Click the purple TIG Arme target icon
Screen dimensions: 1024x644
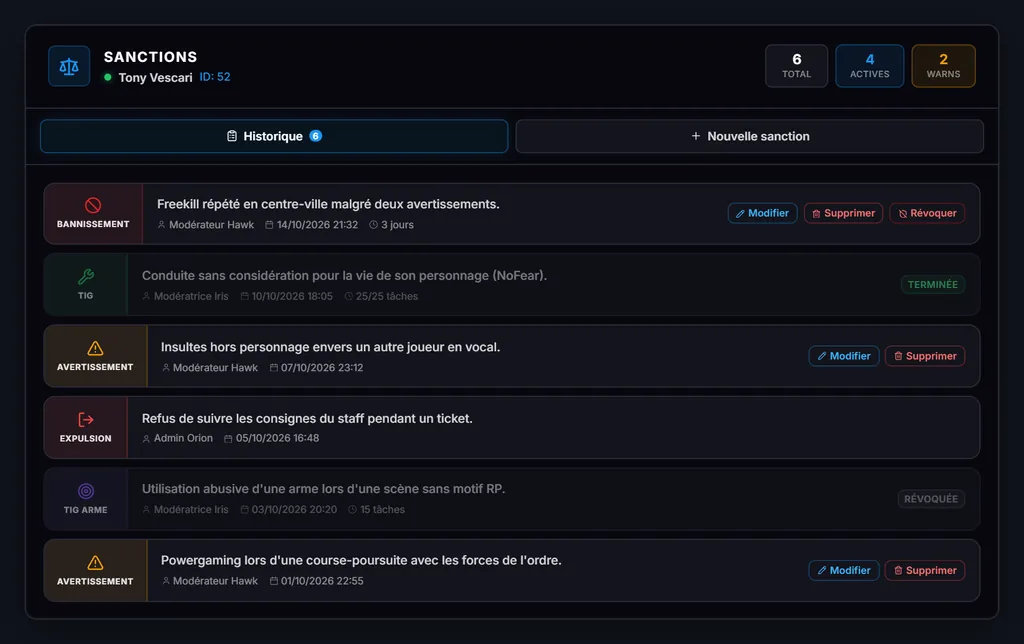click(86, 491)
